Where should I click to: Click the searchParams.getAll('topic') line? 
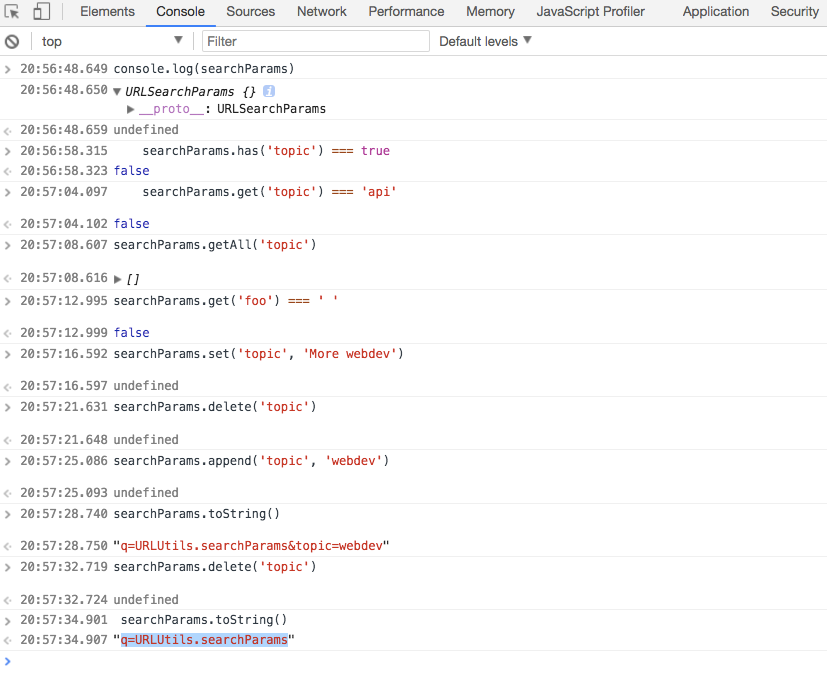[x=215, y=245]
